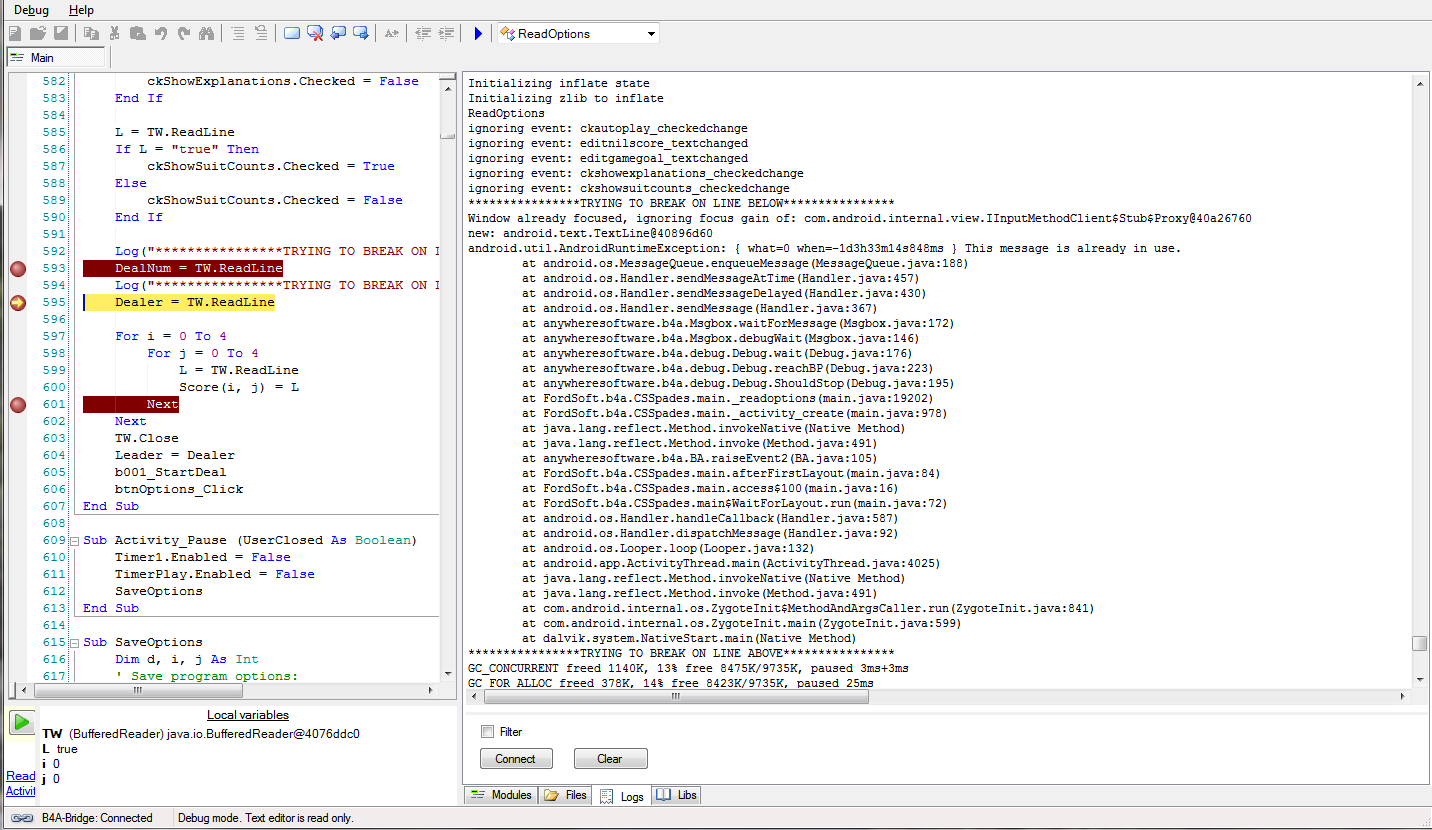Click the binoculars Find icon

[x=207, y=34]
